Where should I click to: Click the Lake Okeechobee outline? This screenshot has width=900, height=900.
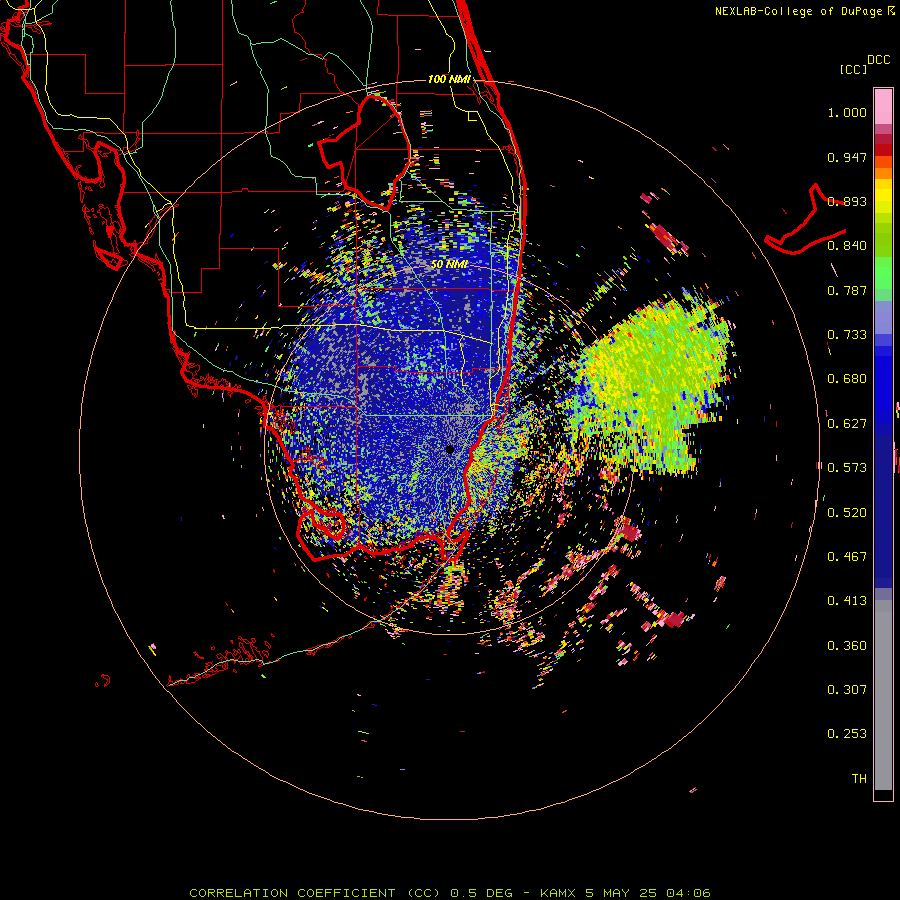364,152
